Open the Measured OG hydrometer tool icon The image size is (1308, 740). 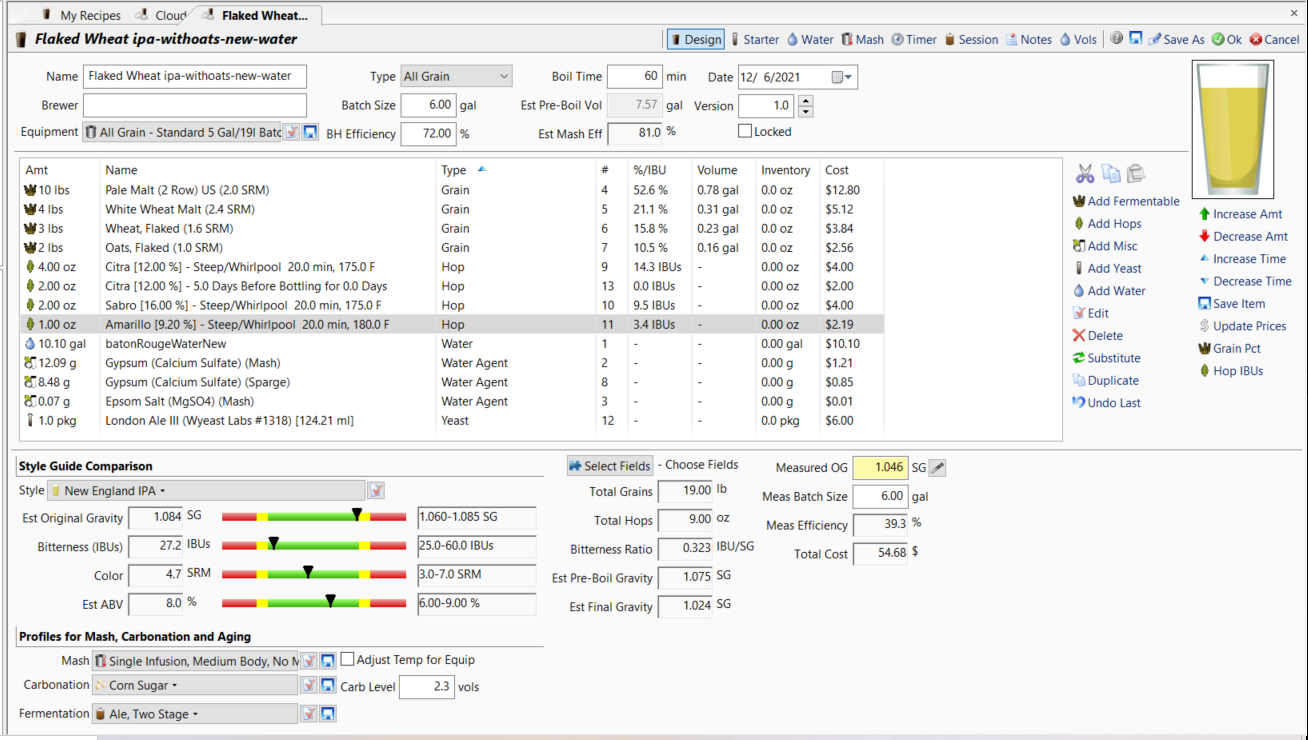click(937, 468)
